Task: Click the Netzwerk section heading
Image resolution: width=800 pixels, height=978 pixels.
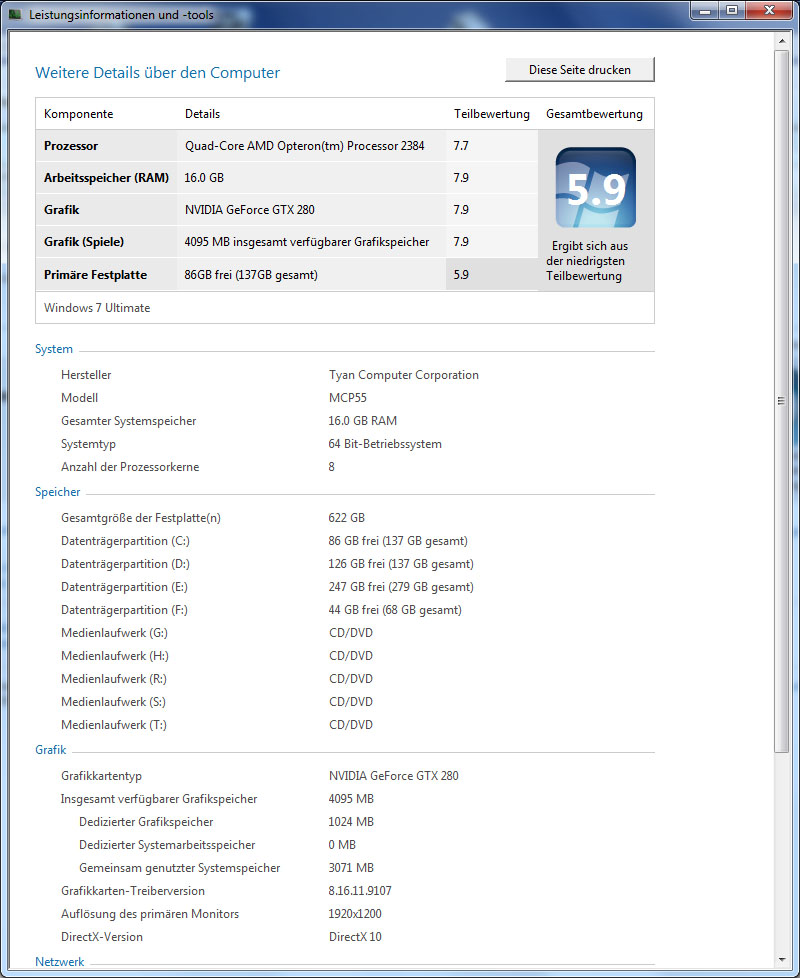Action: coord(59,962)
